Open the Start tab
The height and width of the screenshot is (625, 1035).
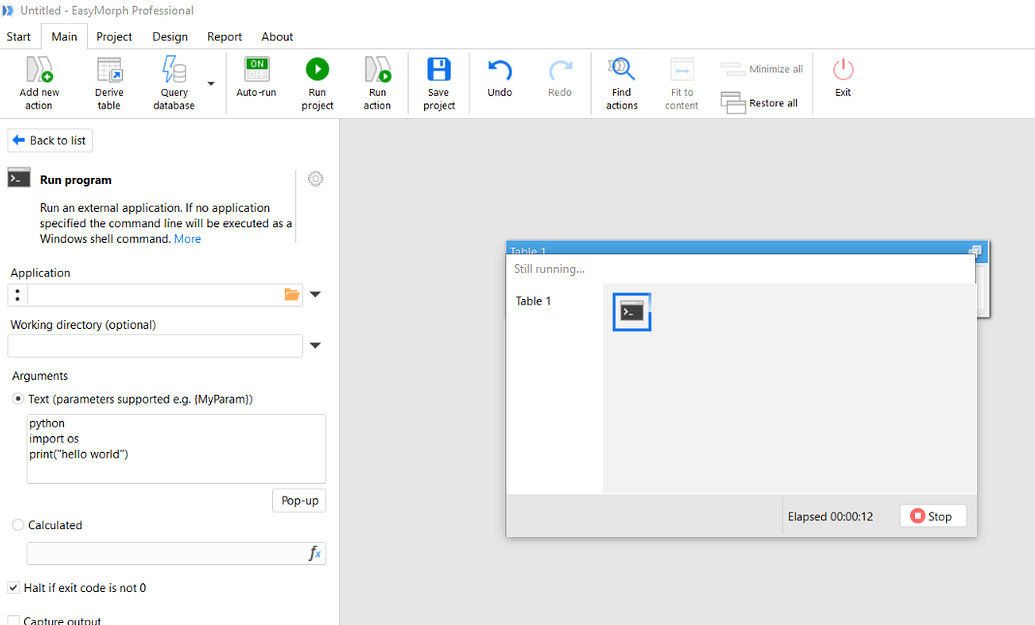point(18,37)
